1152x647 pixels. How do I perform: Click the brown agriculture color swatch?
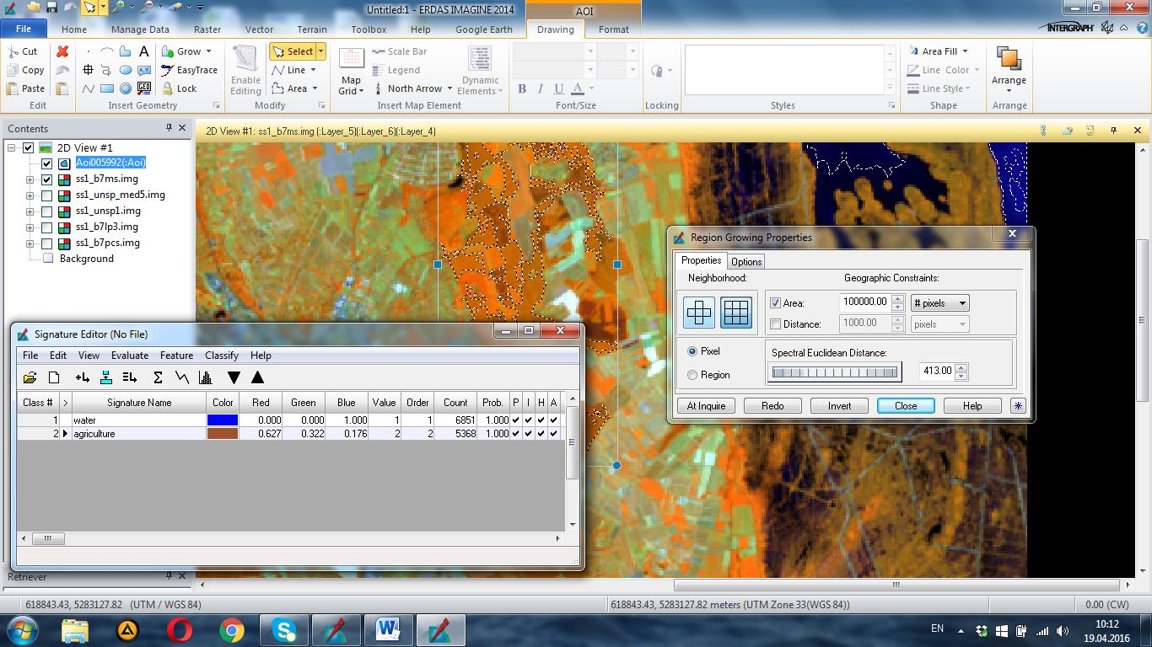[x=223, y=434]
